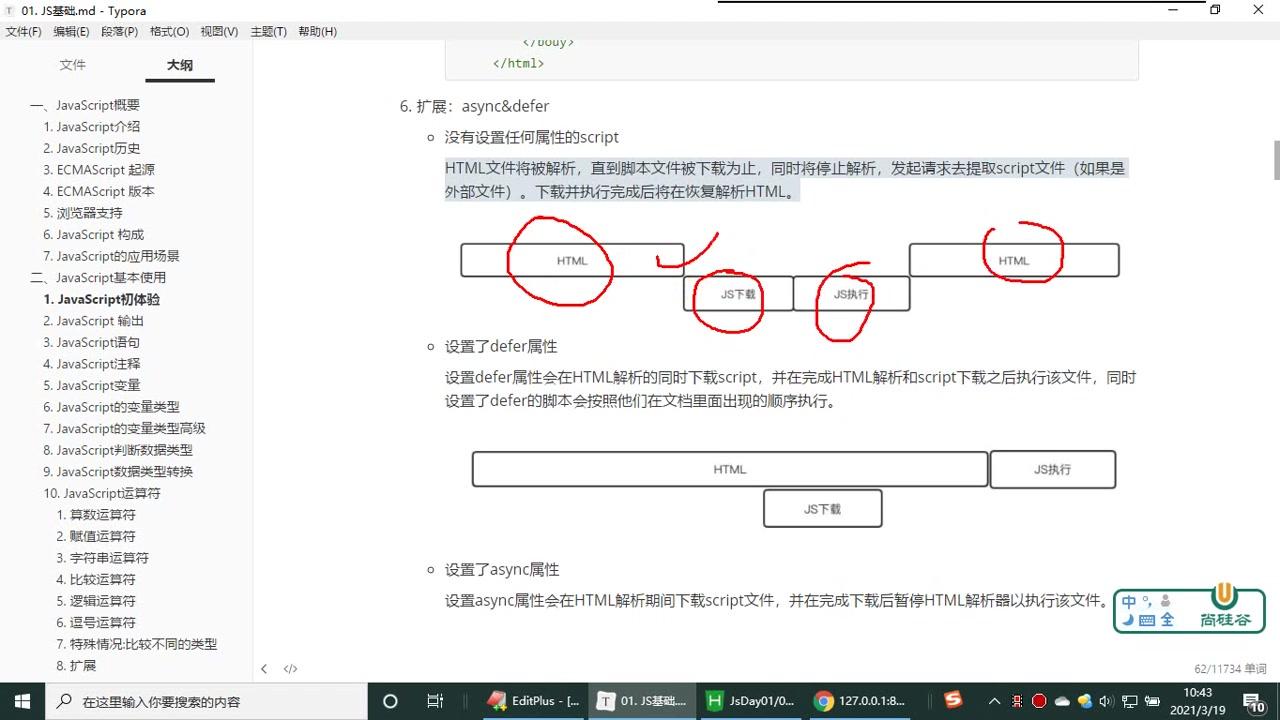Expand hidden system tray icons
The width and height of the screenshot is (1280, 720).
[995, 701]
